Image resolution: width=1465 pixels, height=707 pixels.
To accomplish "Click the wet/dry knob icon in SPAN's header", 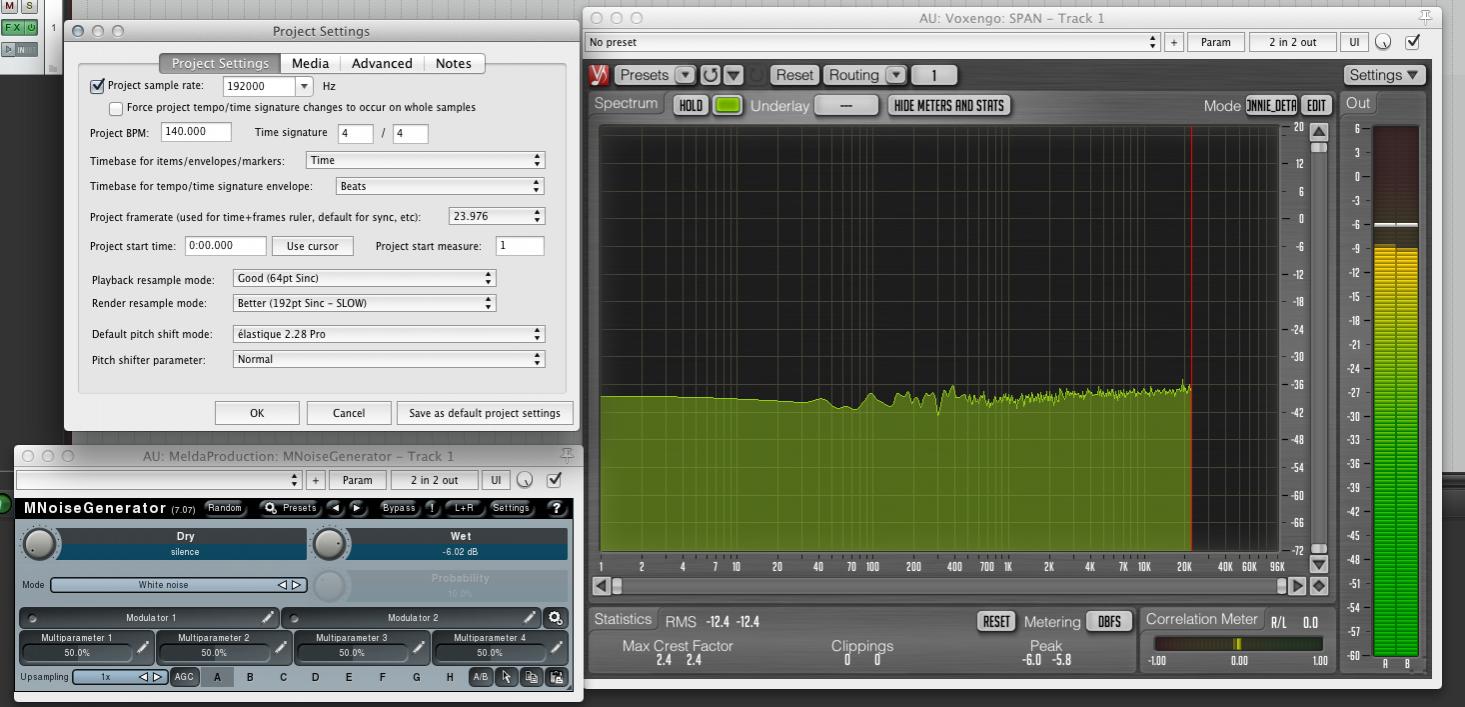I will pos(1384,42).
